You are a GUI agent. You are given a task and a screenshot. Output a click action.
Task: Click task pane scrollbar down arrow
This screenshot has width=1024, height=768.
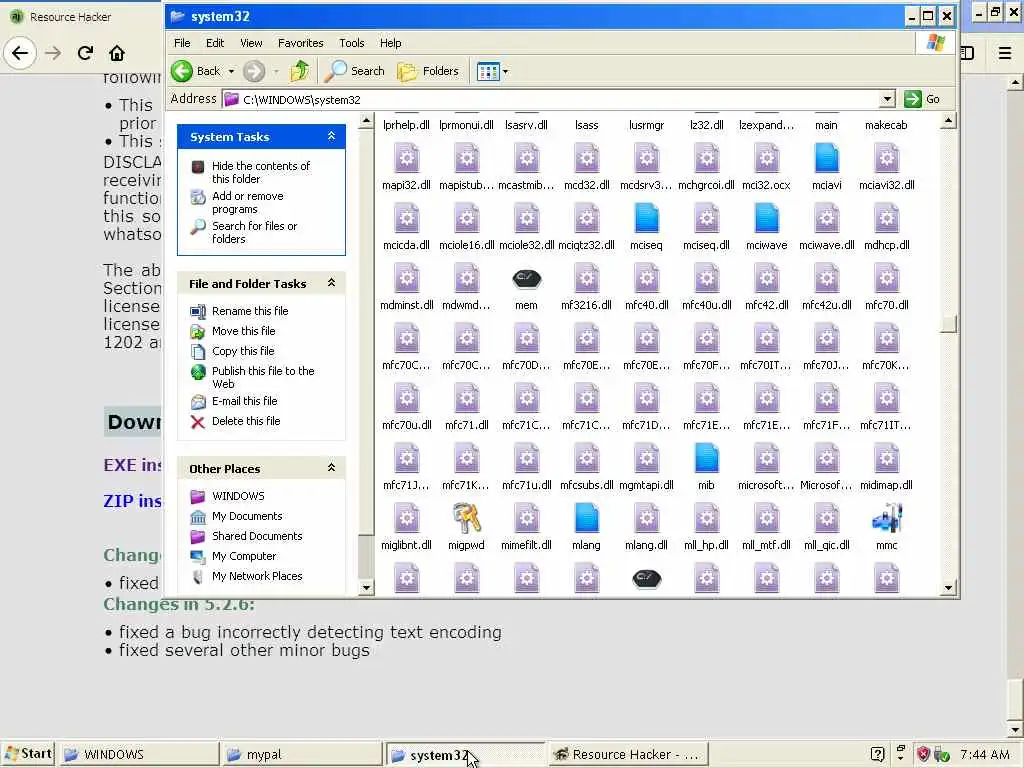pyautogui.click(x=366, y=588)
